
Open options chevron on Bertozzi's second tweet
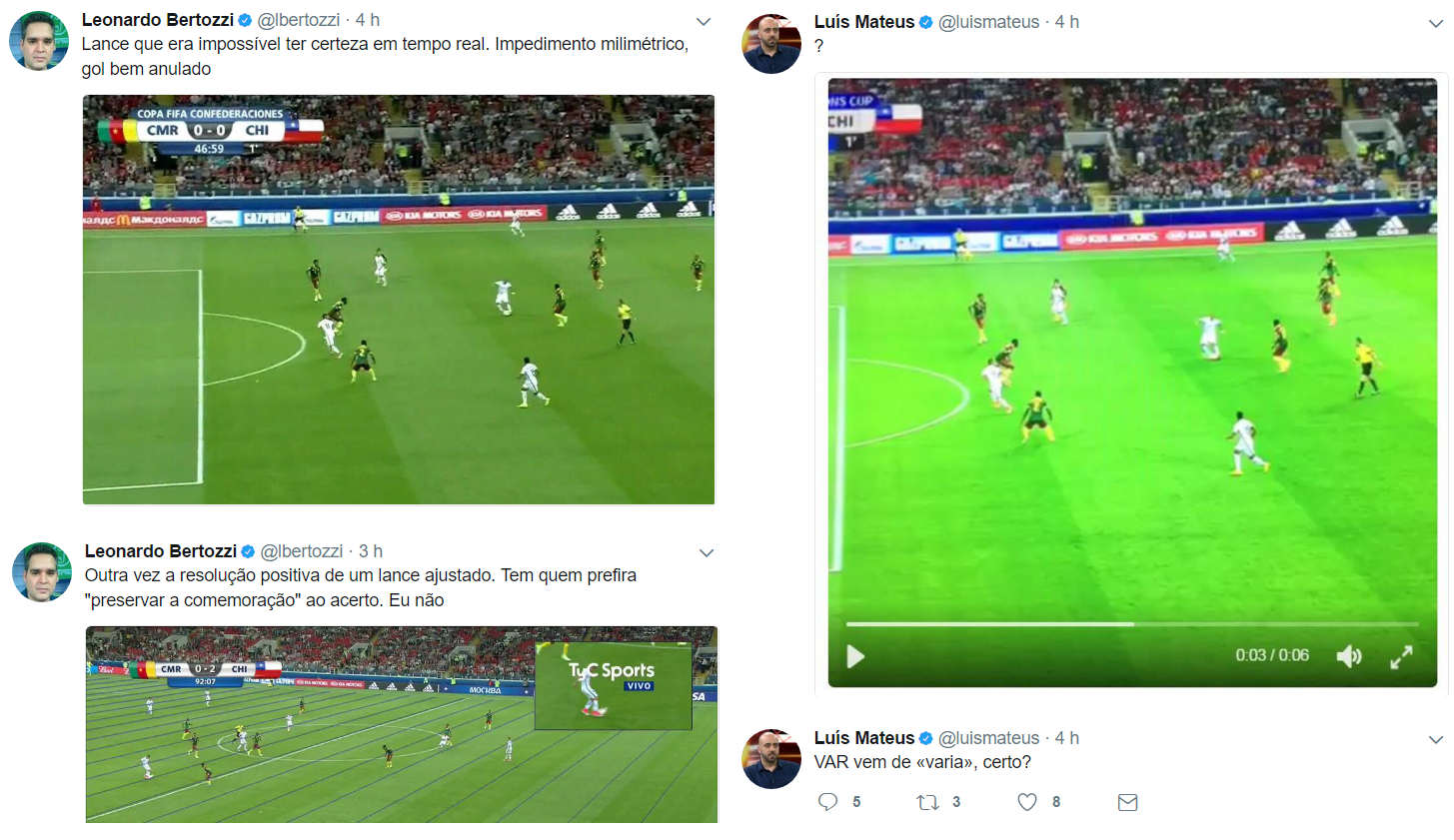[707, 552]
